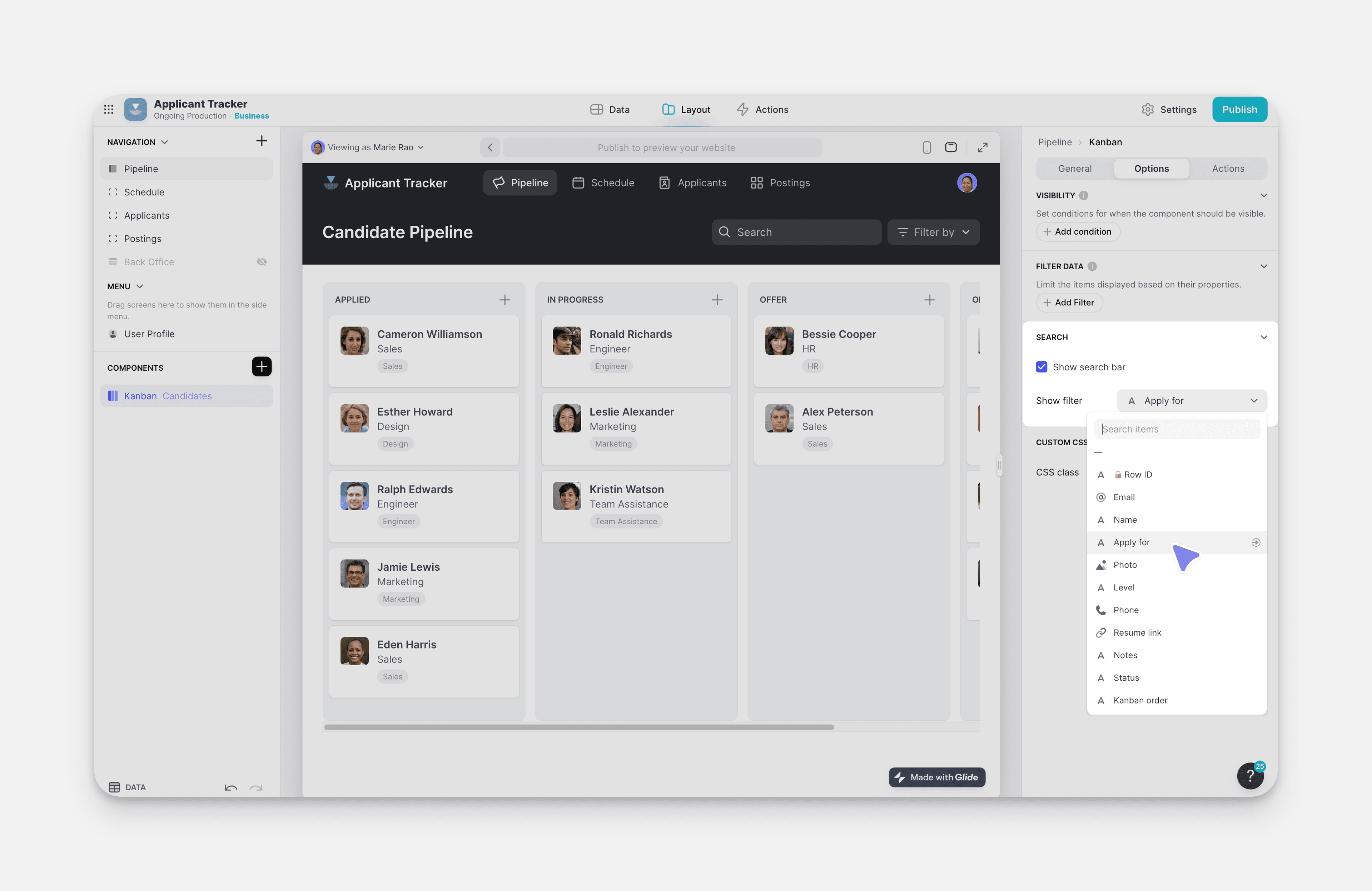
Task: Add a card to IN PROGRESS column
Action: pos(717,300)
